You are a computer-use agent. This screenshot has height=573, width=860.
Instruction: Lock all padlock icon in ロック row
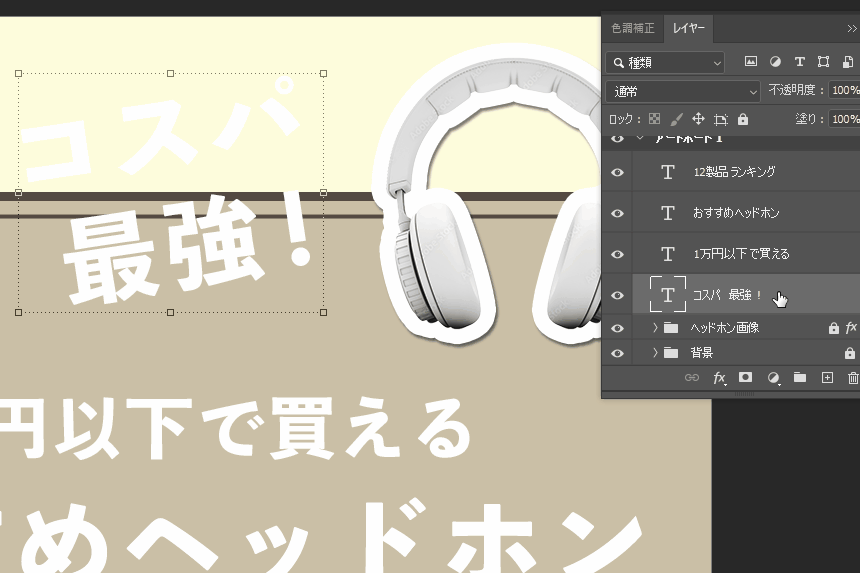point(743,119)
